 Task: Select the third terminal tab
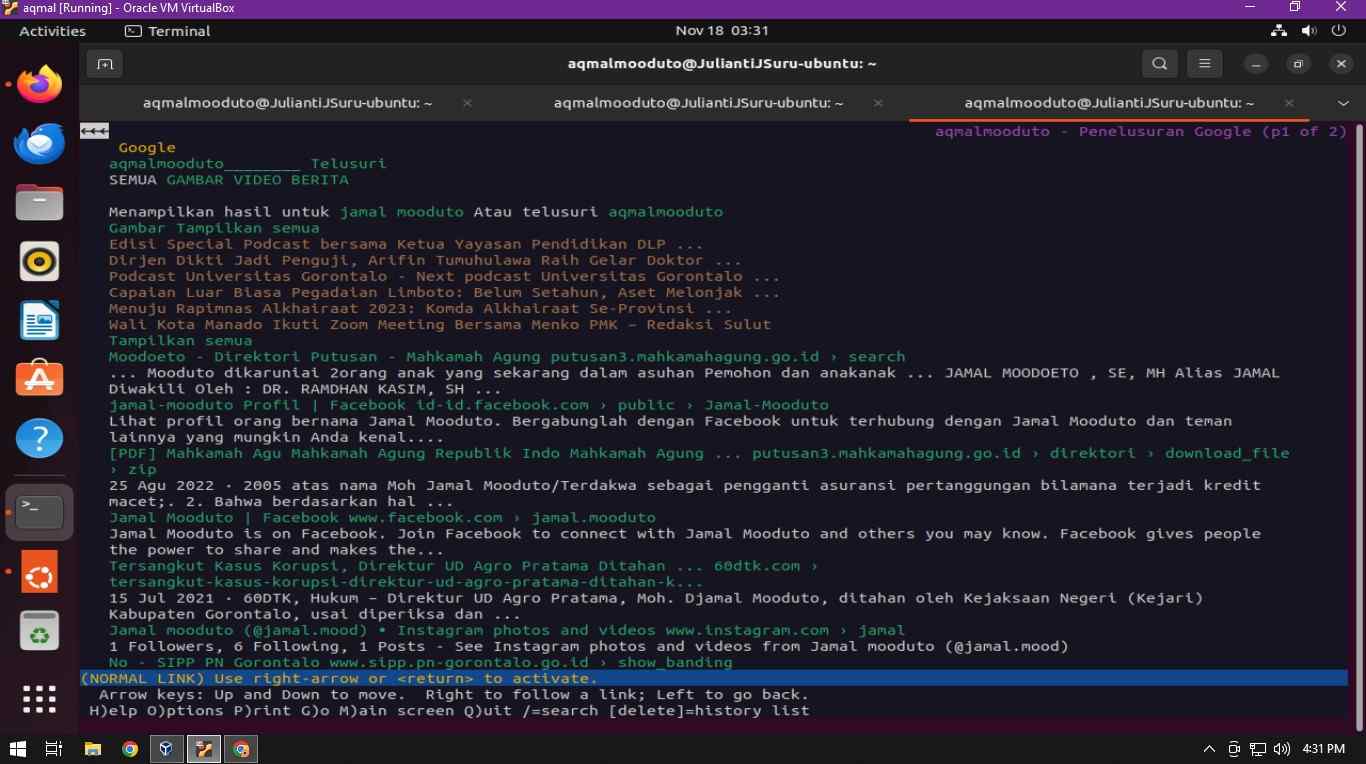(1109, 103)
